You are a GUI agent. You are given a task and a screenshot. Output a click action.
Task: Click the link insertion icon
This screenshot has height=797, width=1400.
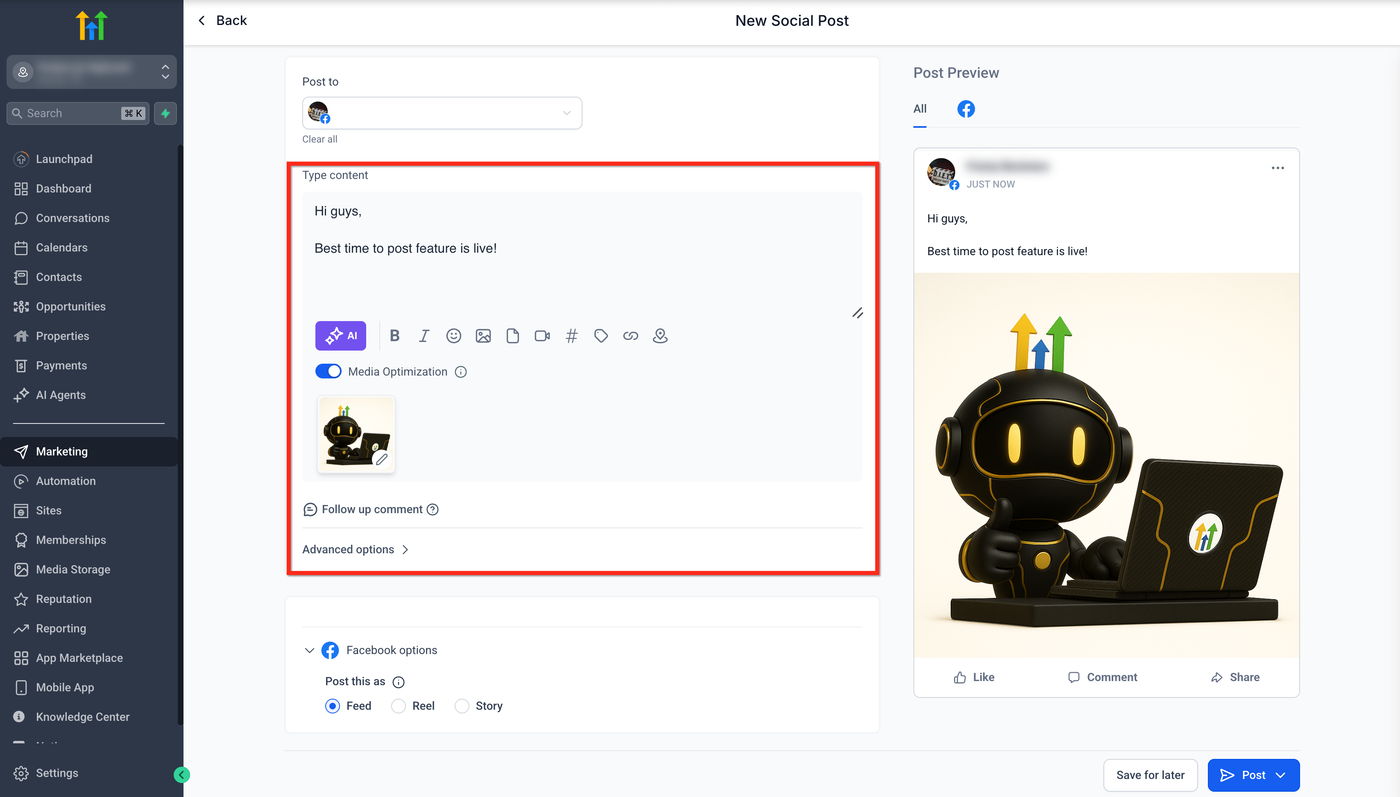point(630,336)
